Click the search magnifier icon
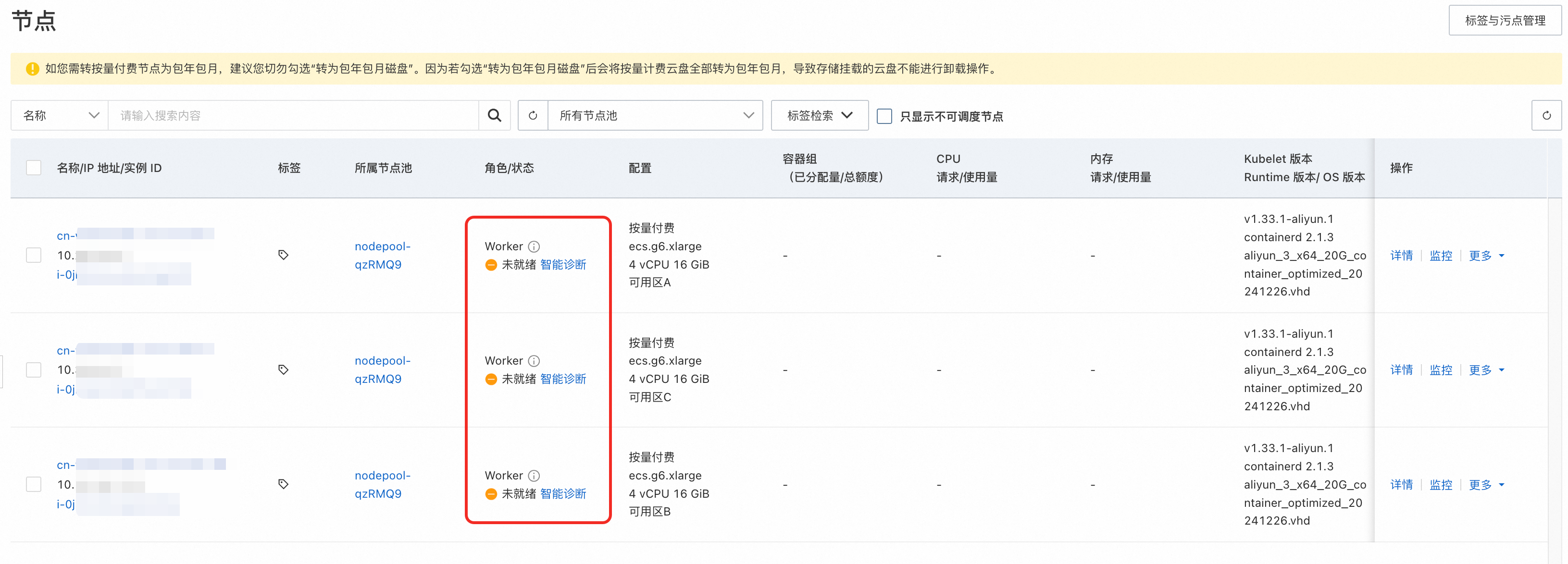 [494, 116]
